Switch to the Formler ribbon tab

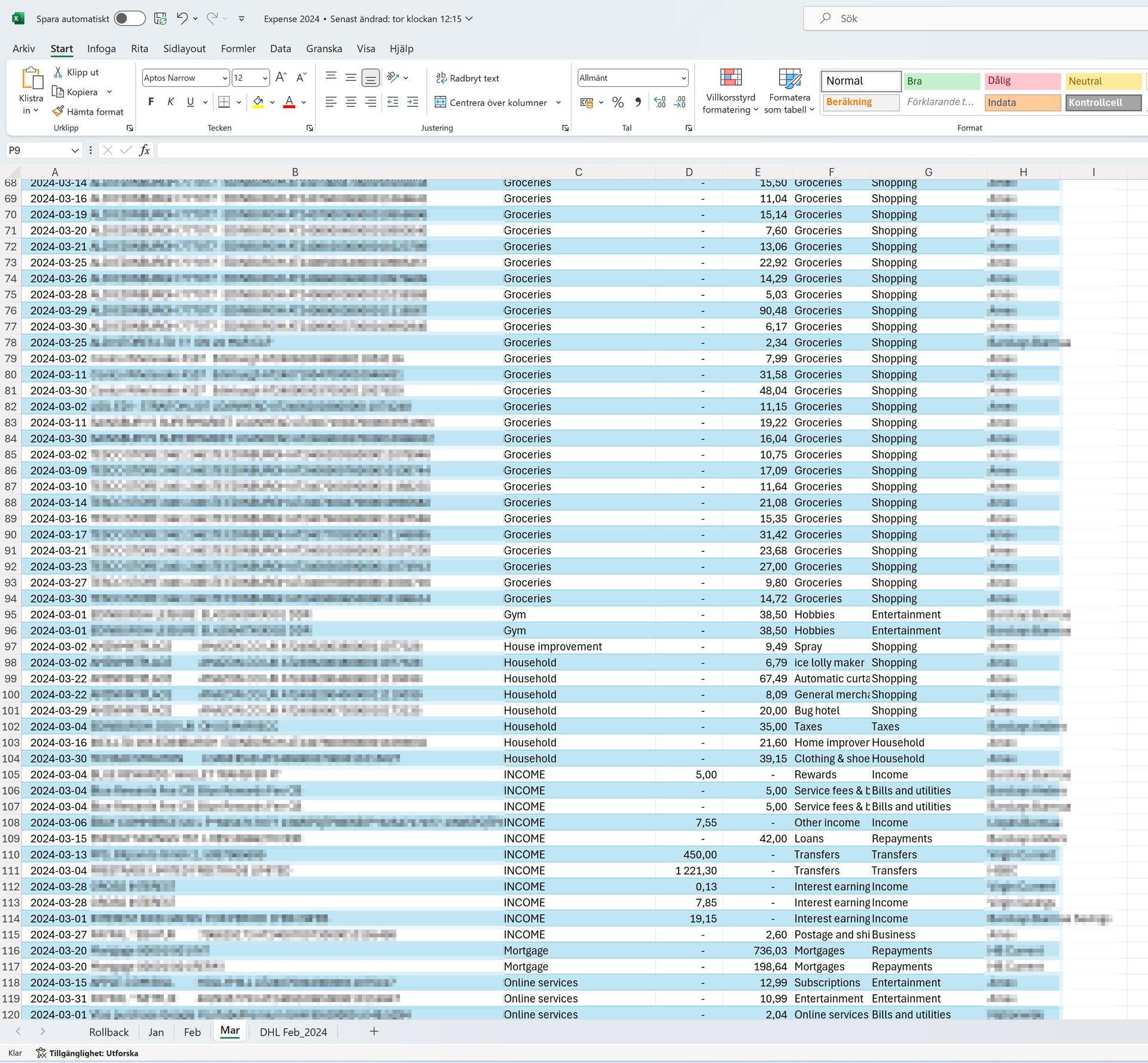click(238, 48)
